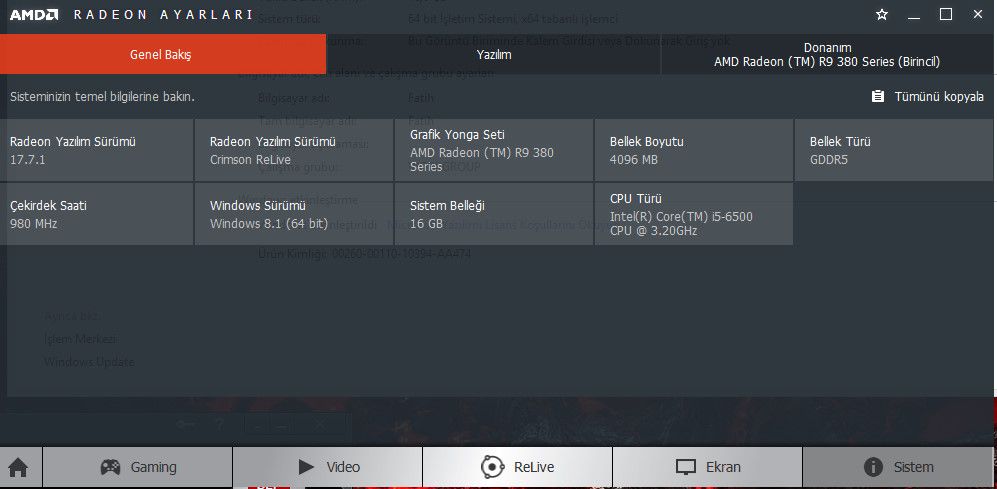The image size is (997, 489).
Task: Open the Home icon in bottom bar
Action: click(x=18, y=467)
